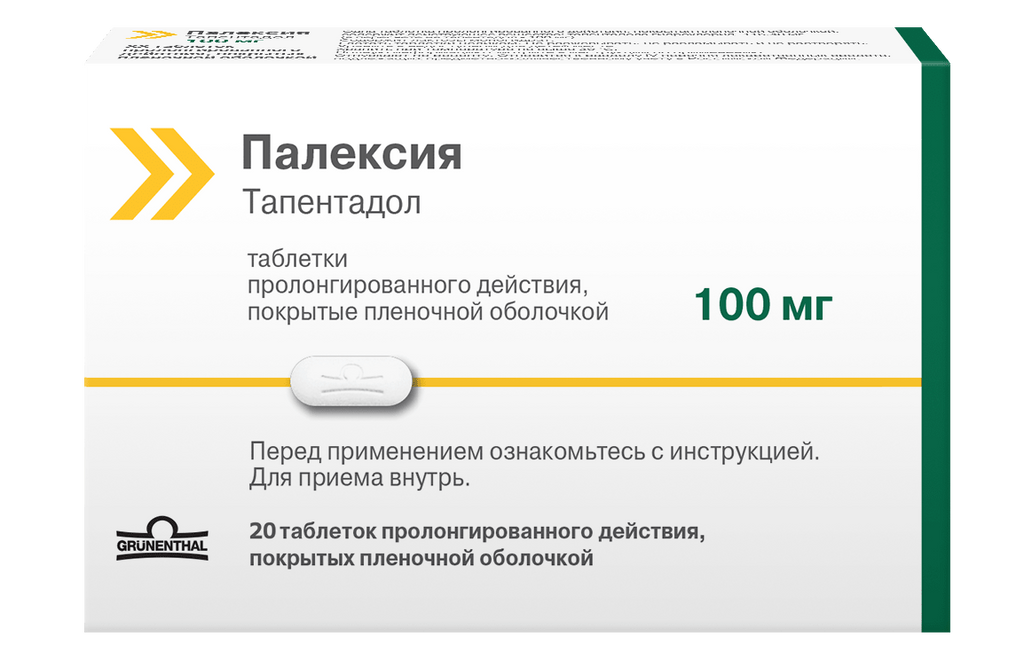Click the dosage text "100 мг"
1024x666 pixels.
(x=763, y=305)
